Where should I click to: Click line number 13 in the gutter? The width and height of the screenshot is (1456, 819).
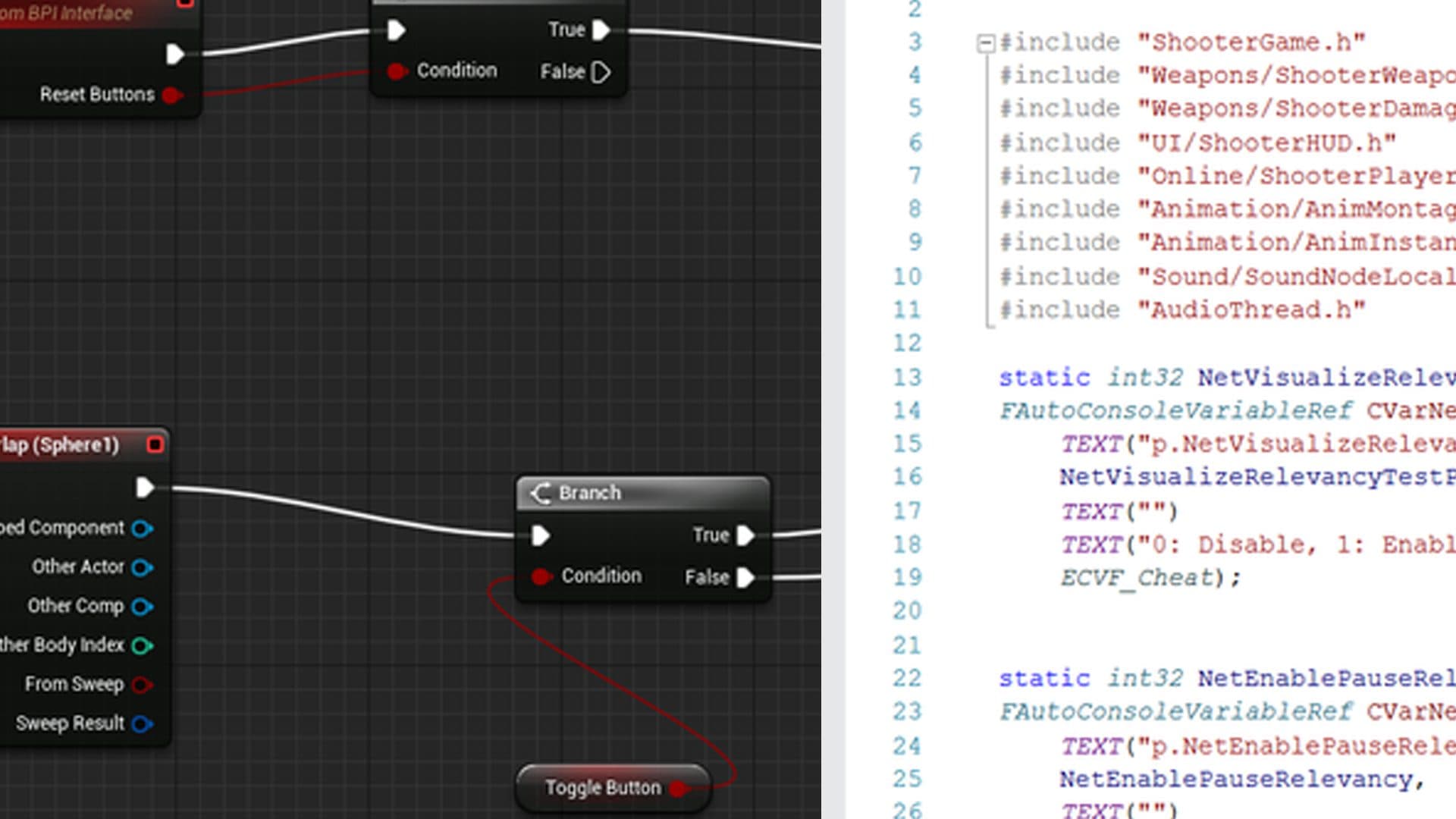pos(907,378)
